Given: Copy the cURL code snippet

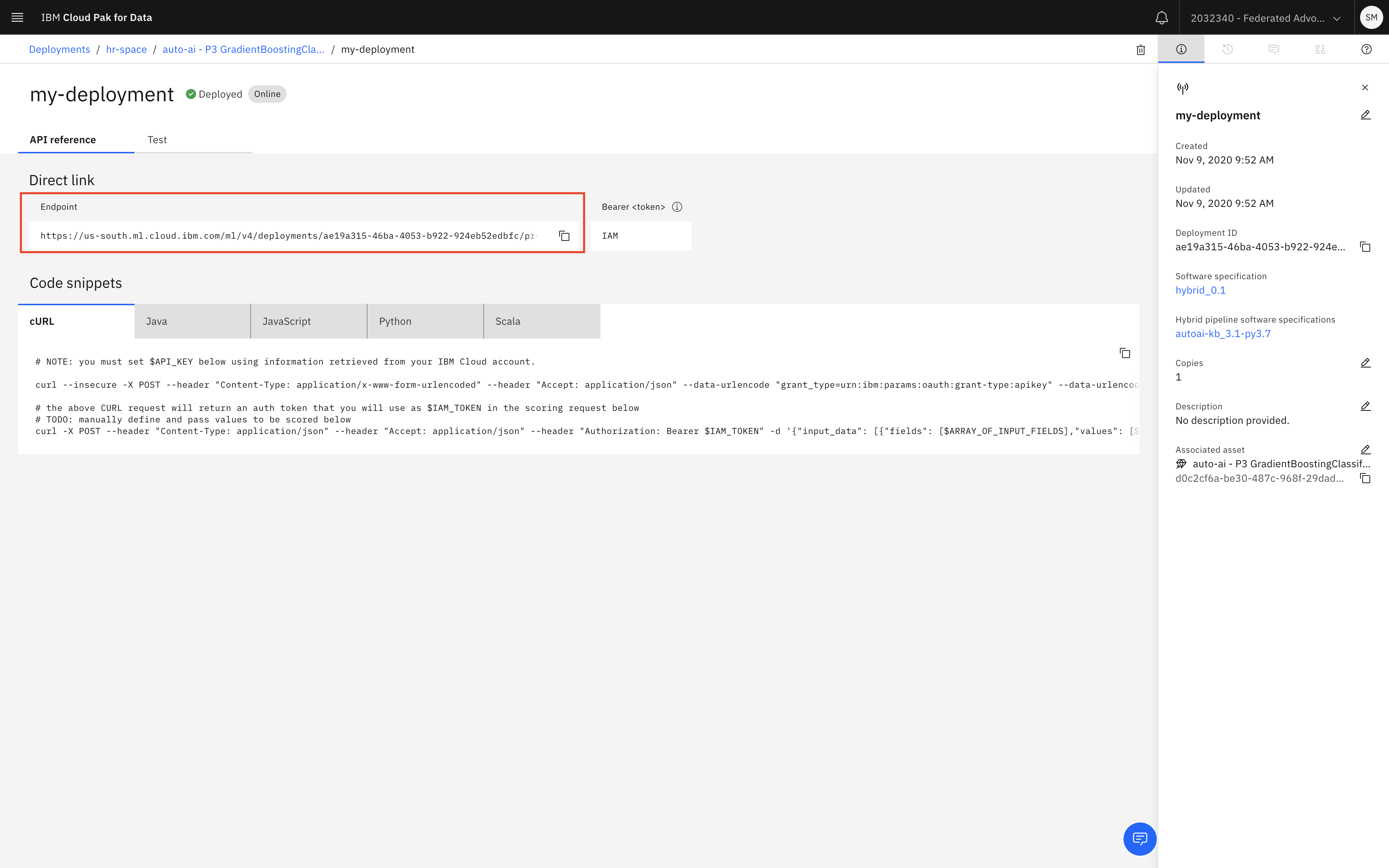Looking at the screenshot, I should [x=1124, y=353].
